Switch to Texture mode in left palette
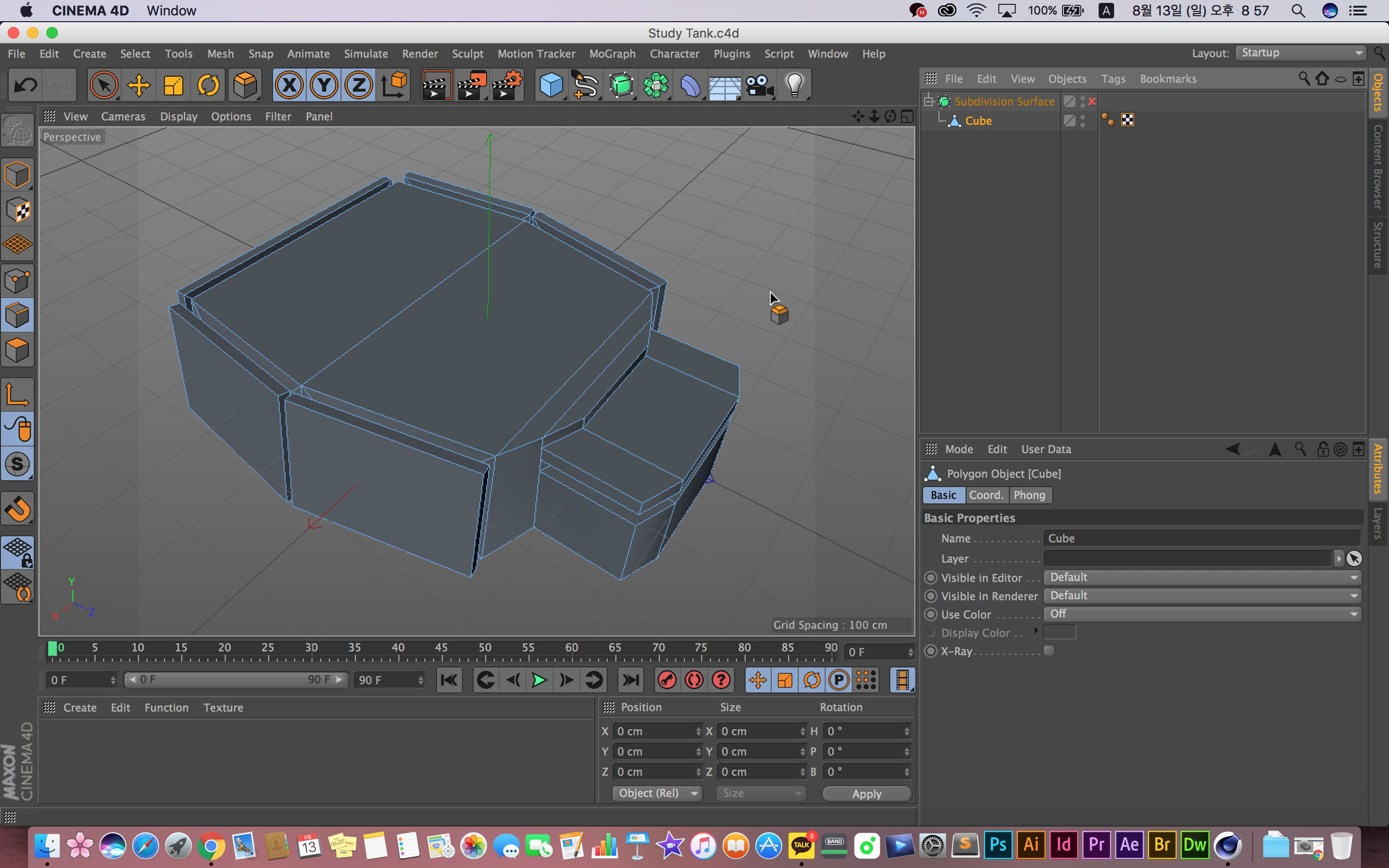The image size is (1389, 868). 17,211
